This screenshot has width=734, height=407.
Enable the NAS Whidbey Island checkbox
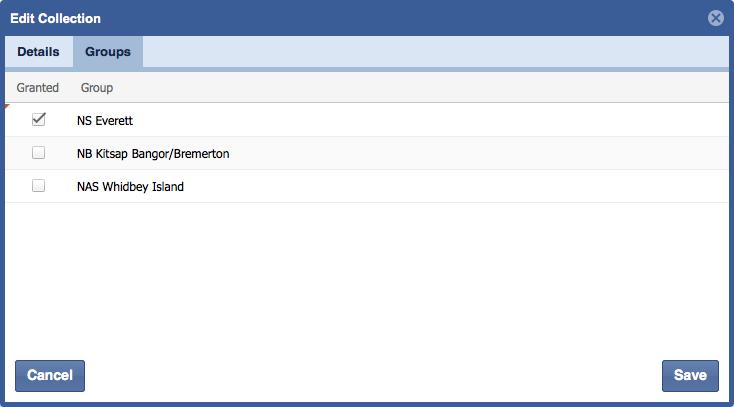39,186
